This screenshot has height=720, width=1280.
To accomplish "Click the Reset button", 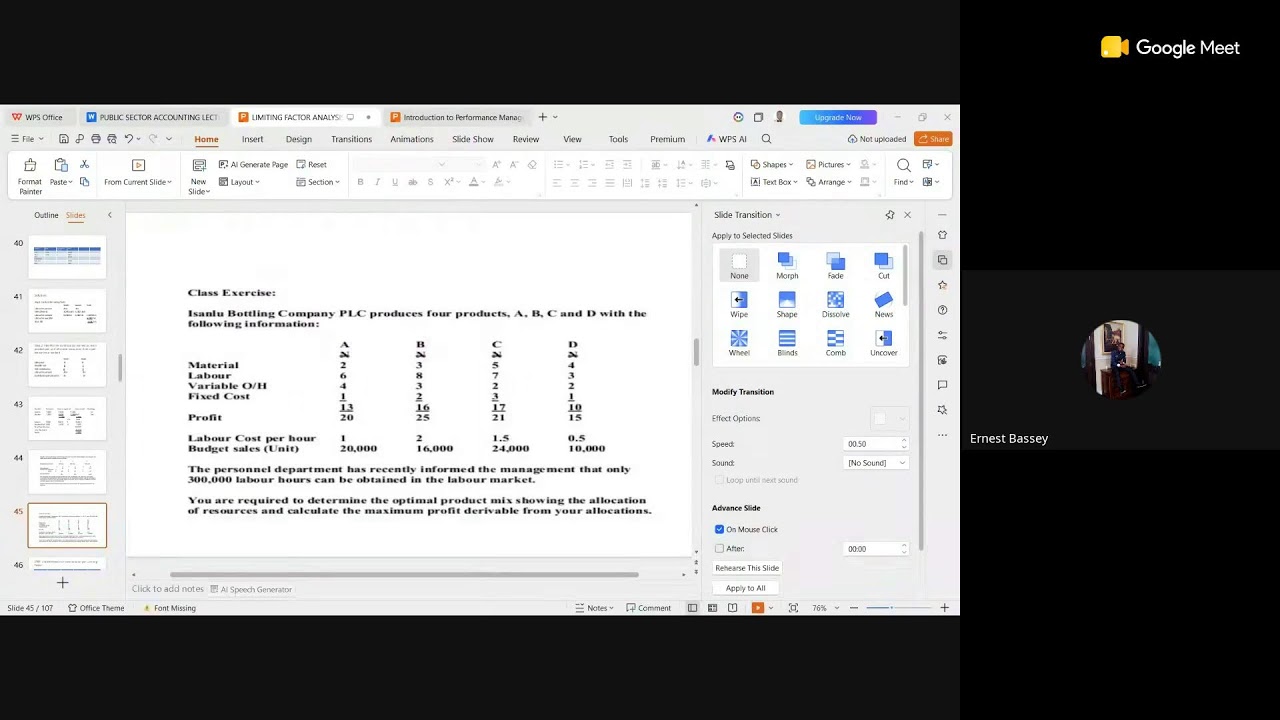I will tap(311, 164).
